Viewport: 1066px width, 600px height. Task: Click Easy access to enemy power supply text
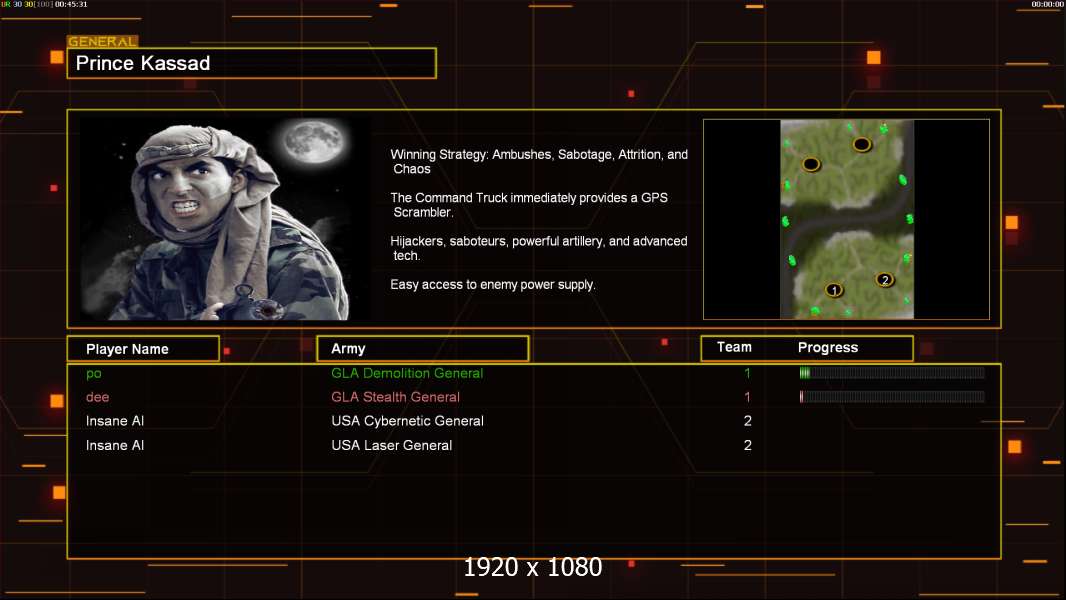pyautogui.click(x=493, y=285)
